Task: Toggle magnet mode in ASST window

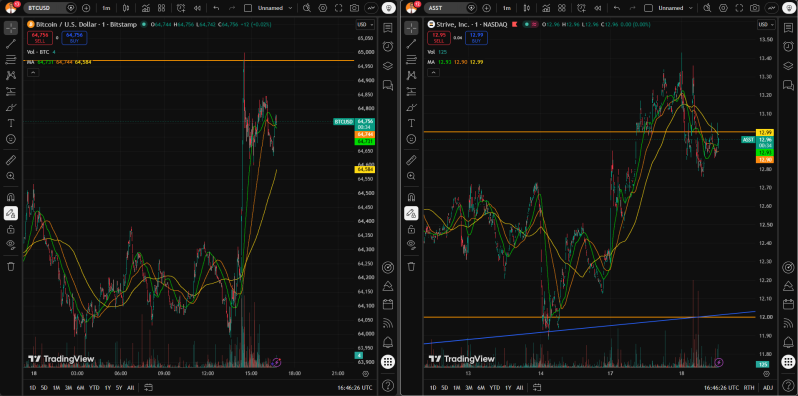Action: pos(412,197)
